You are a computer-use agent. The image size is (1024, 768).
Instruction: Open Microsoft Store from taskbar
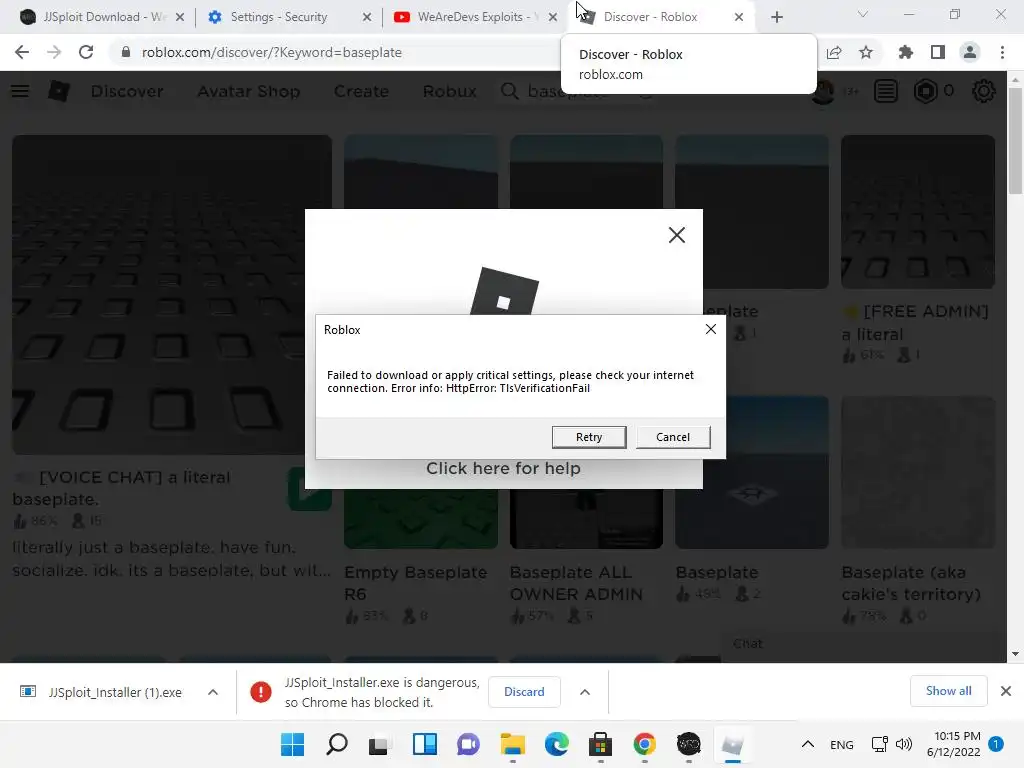(600, 744)
